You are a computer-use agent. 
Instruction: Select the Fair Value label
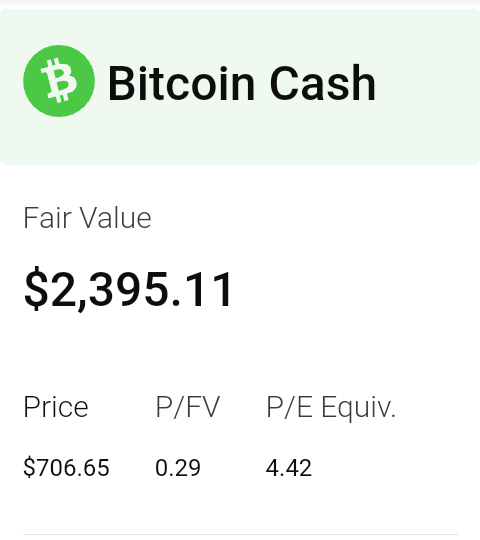(x=87, y=218)
